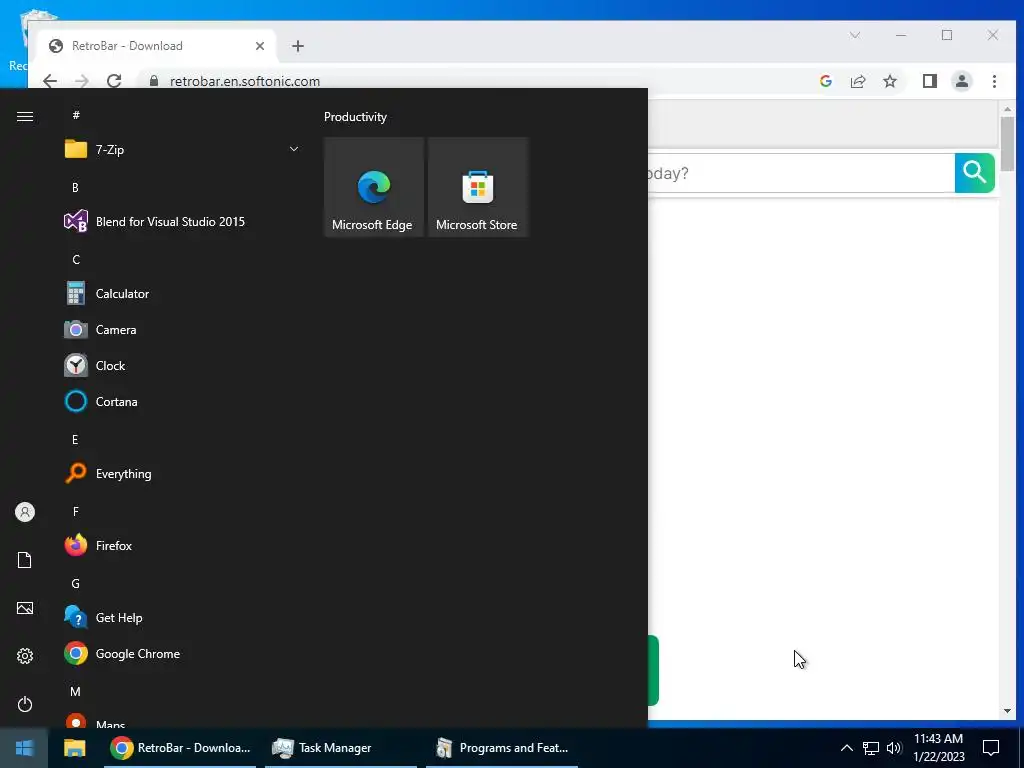Bookmark this page with the star icon

click(889, 81)
